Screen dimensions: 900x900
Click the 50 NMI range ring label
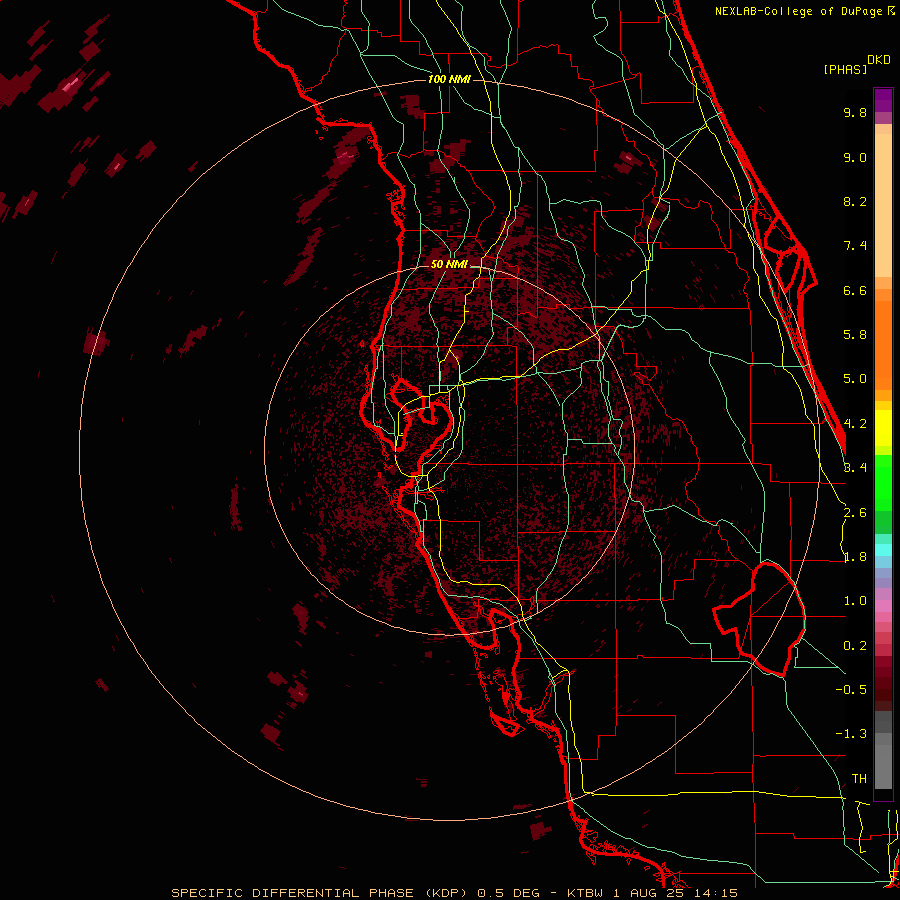click(449, 264)
